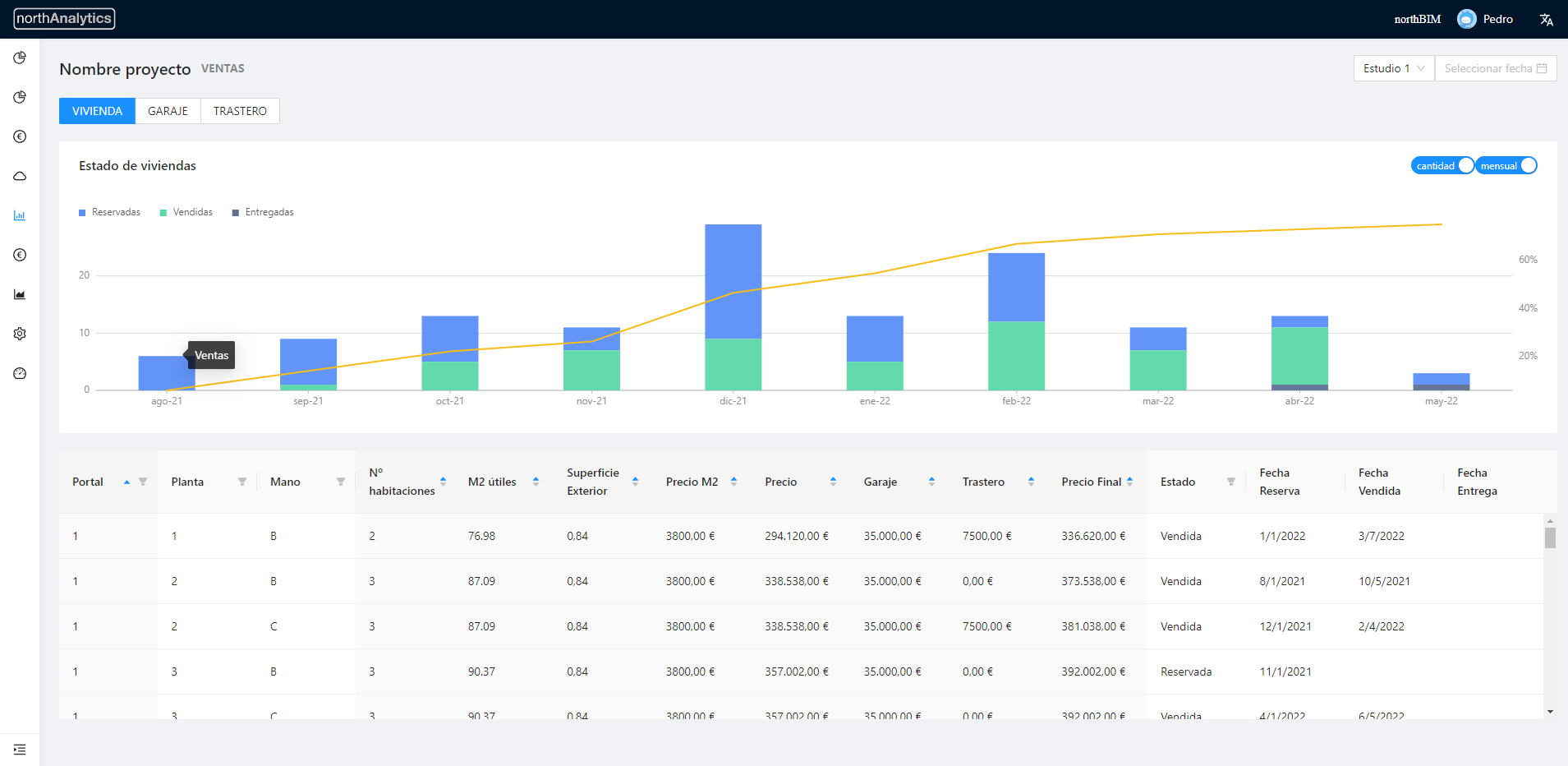This screenshot has width=1568, height=766.
Task: Toggle the cantidad switch
Action: point(1442,166)
